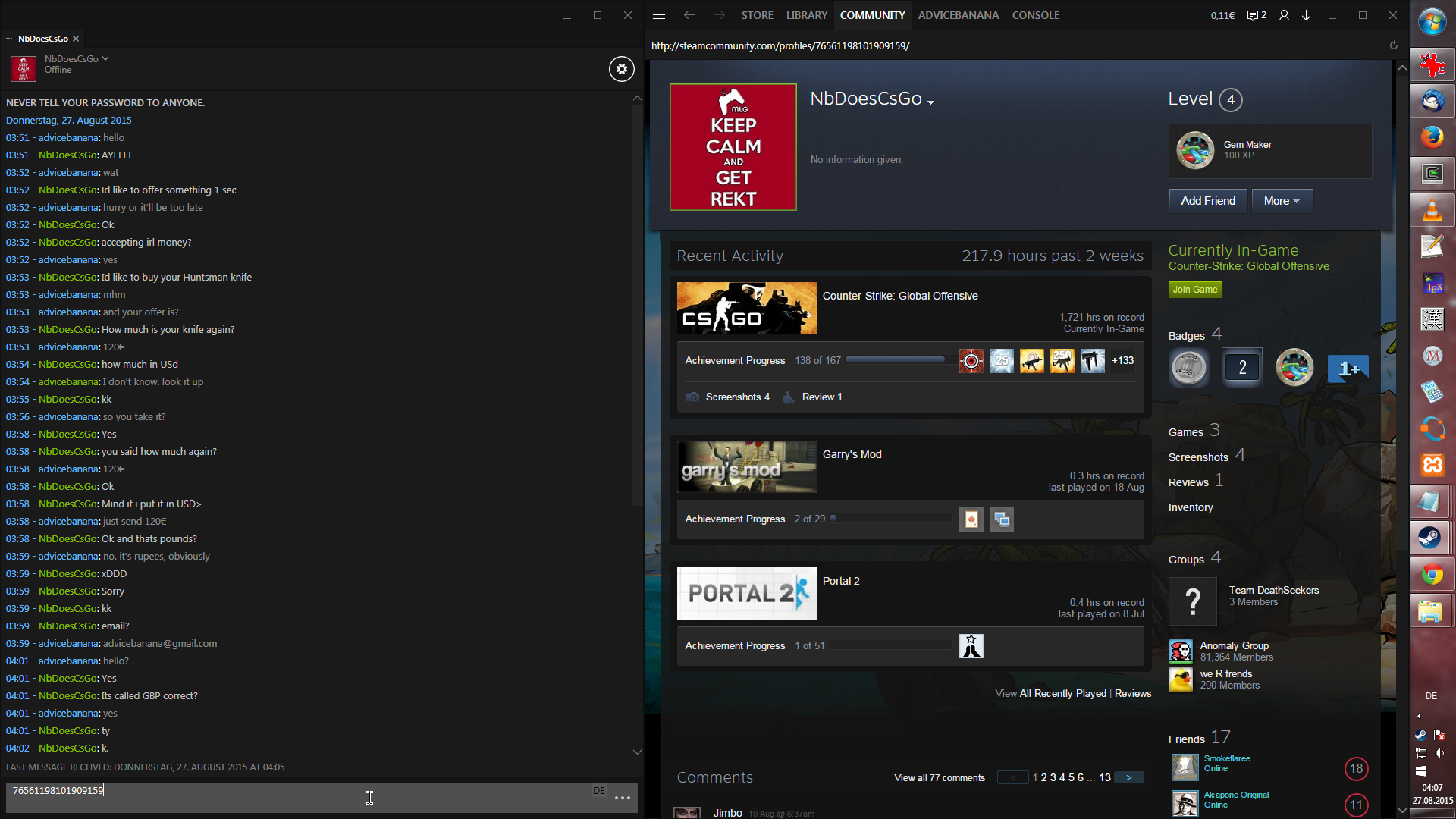Open the downloads arrow icon
This screenshot has height=819, width=1456.
[x=1307, y=15]
